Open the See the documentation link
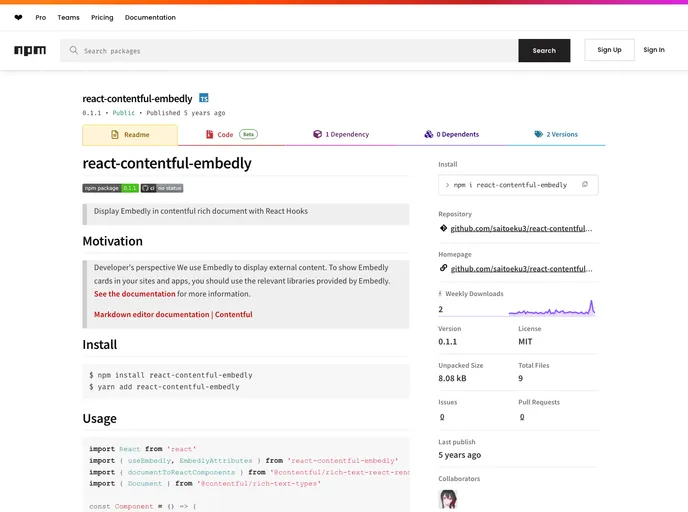 click(x=135, y=294)
